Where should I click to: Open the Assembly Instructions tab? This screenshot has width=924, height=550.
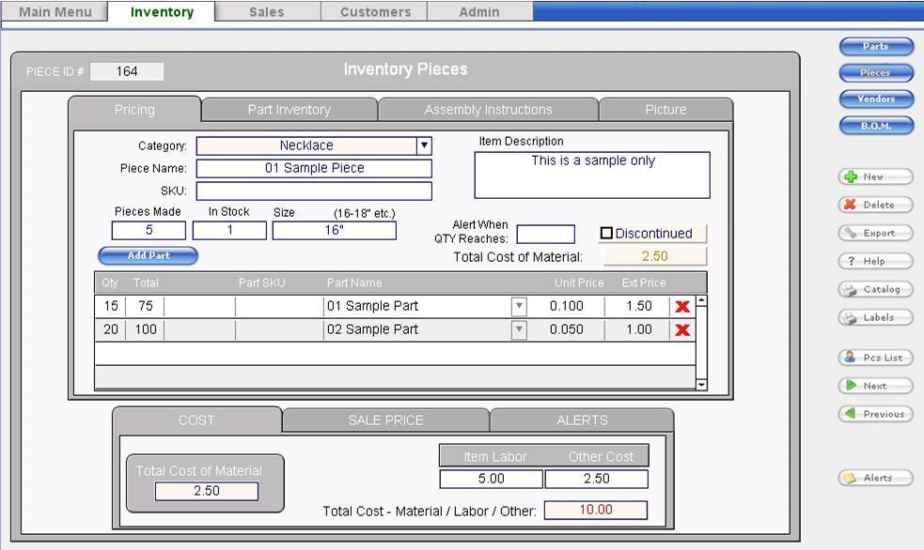[488, 109]
